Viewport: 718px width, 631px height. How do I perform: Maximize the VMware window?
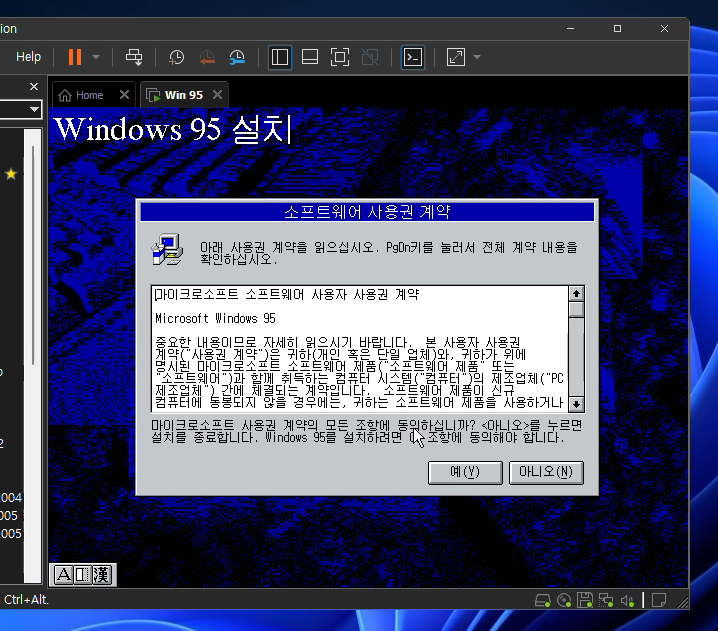pos(617,28)
